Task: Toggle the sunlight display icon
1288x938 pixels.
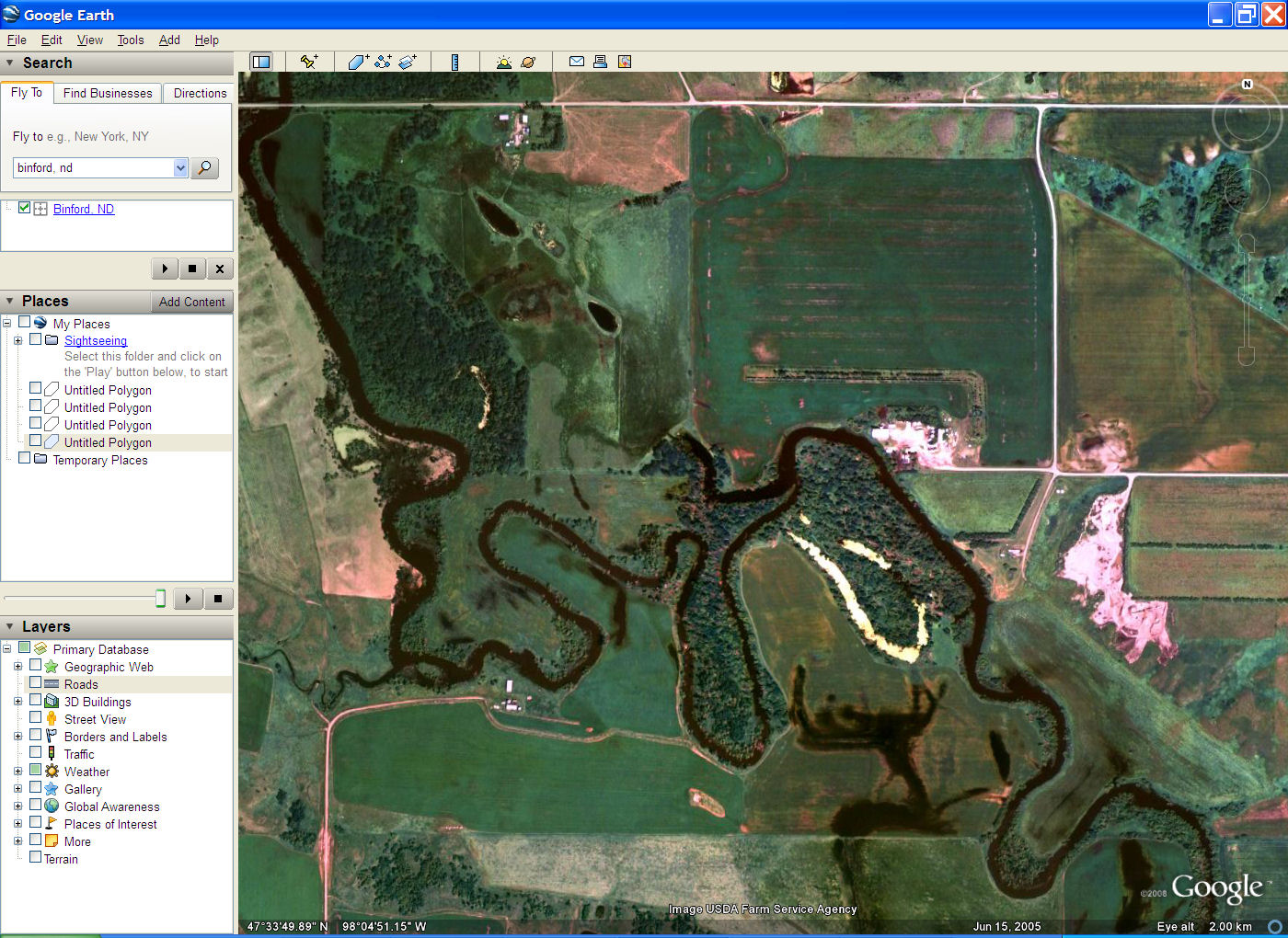Action: [503, 62]
